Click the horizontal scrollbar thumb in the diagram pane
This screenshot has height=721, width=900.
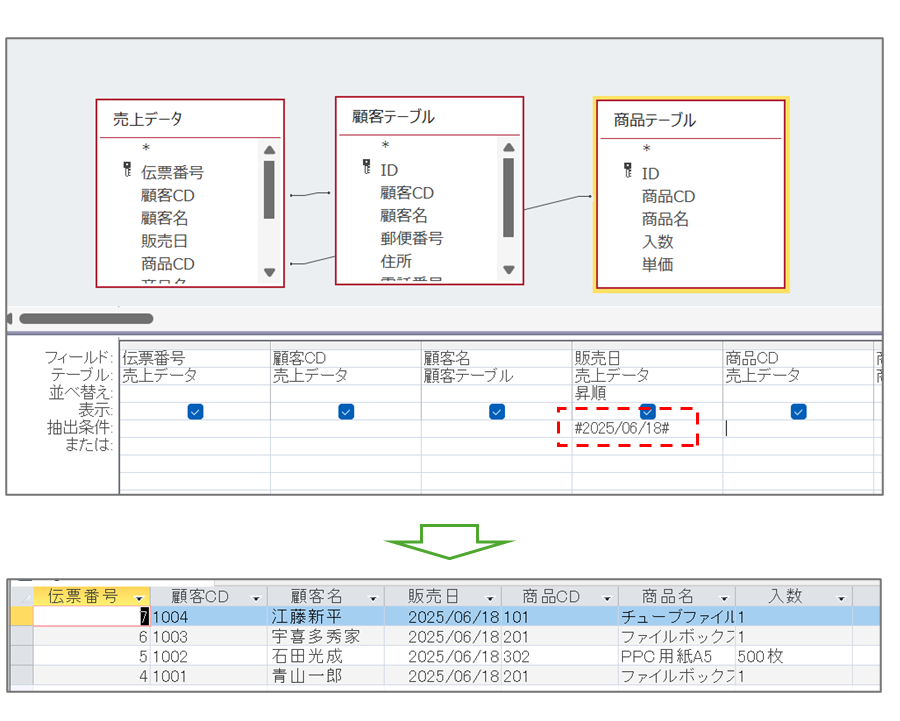(86, 319)
